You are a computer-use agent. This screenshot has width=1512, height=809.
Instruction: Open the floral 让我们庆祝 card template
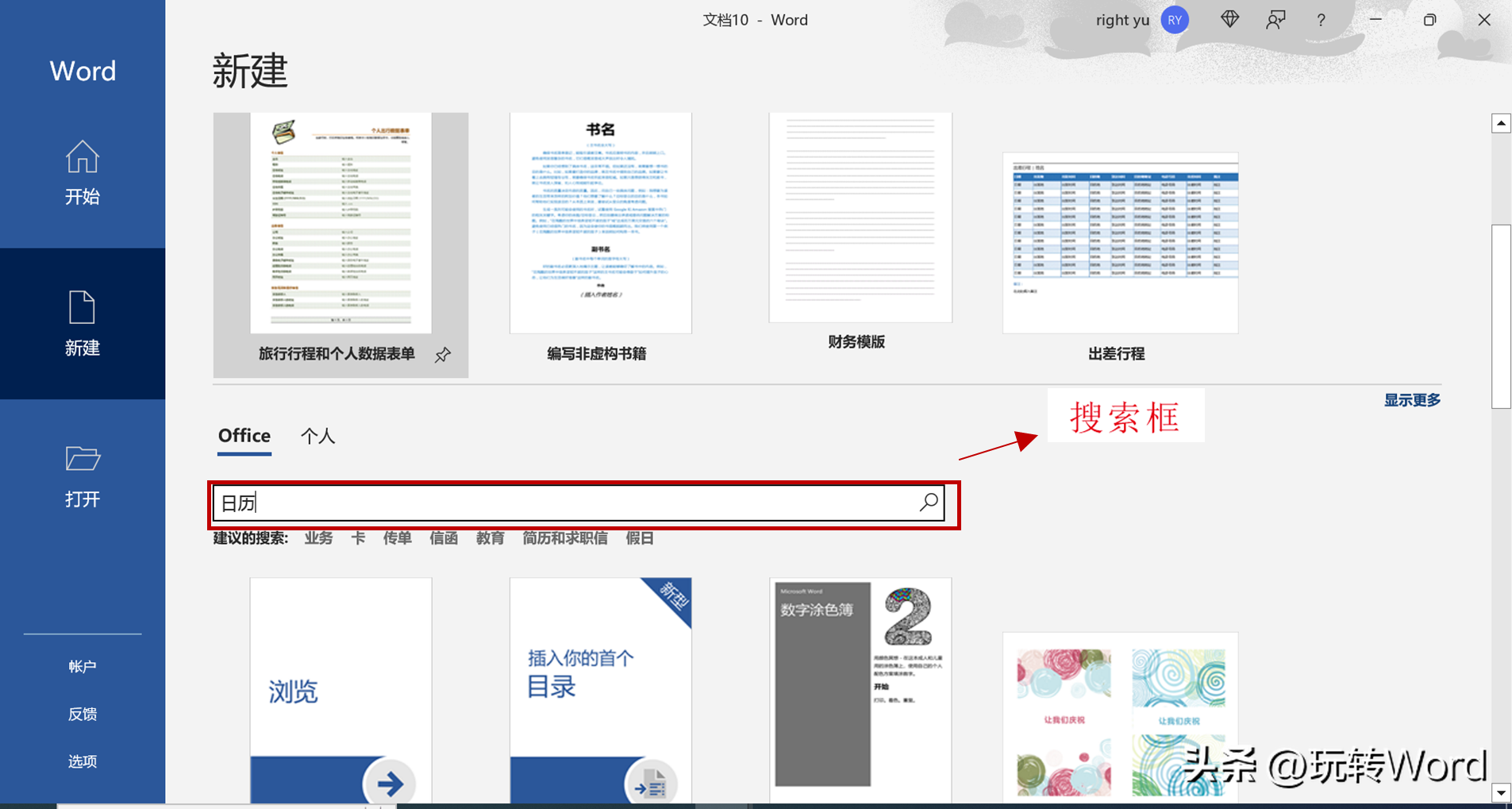pyautogui.click(x=1120, y=718)
